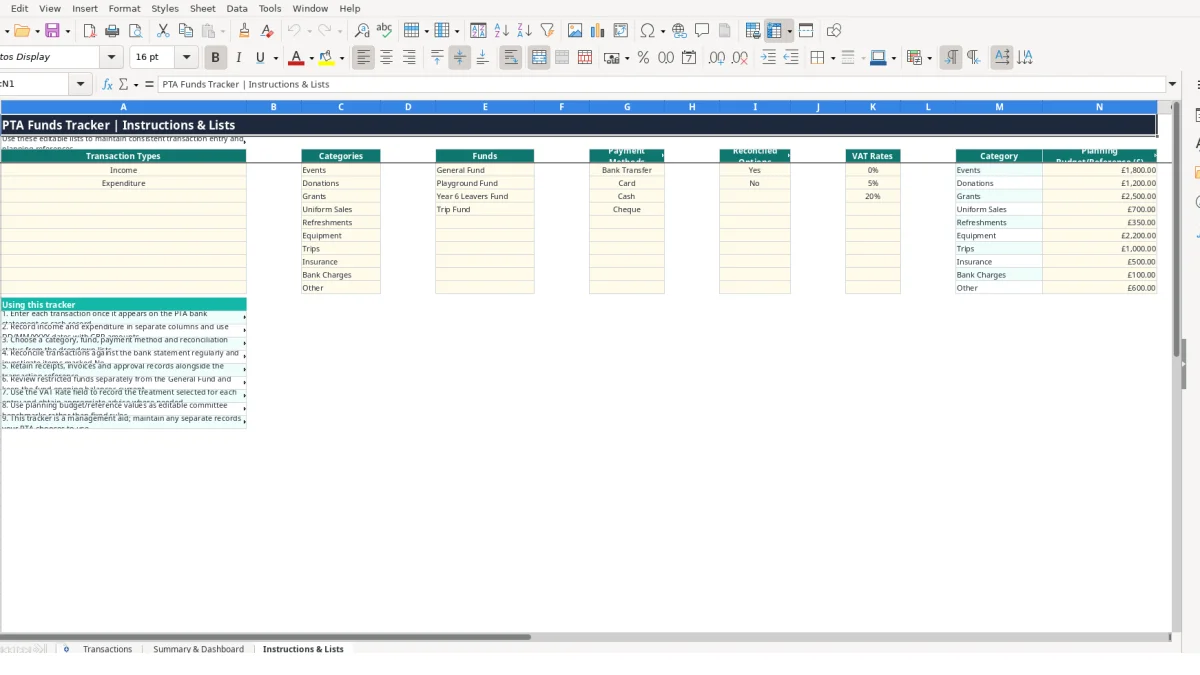Viewport: 1200px width, 675px height.
Task: Select column N header
Action: click(1099, 107)
